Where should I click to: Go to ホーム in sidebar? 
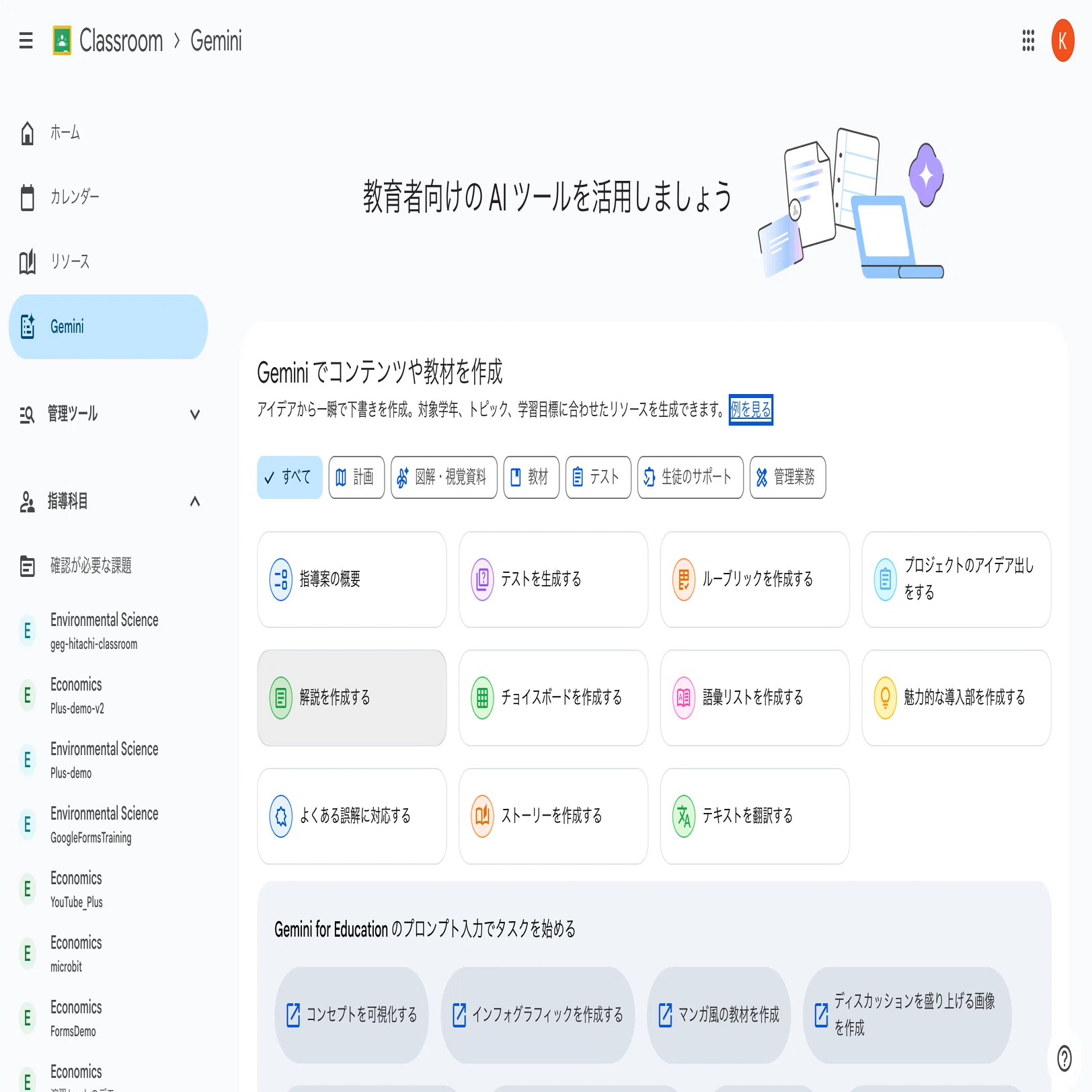coord(108,133)
